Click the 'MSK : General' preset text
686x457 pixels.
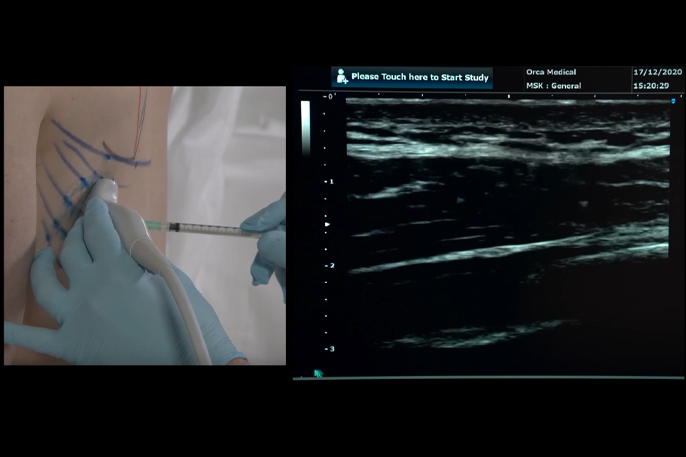(553, 86)
